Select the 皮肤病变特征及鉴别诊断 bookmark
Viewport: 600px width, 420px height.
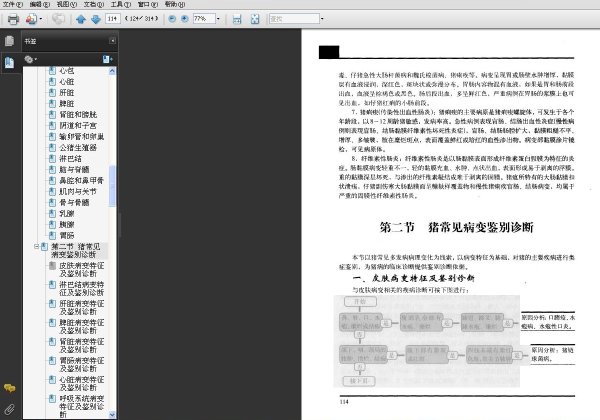82,270
